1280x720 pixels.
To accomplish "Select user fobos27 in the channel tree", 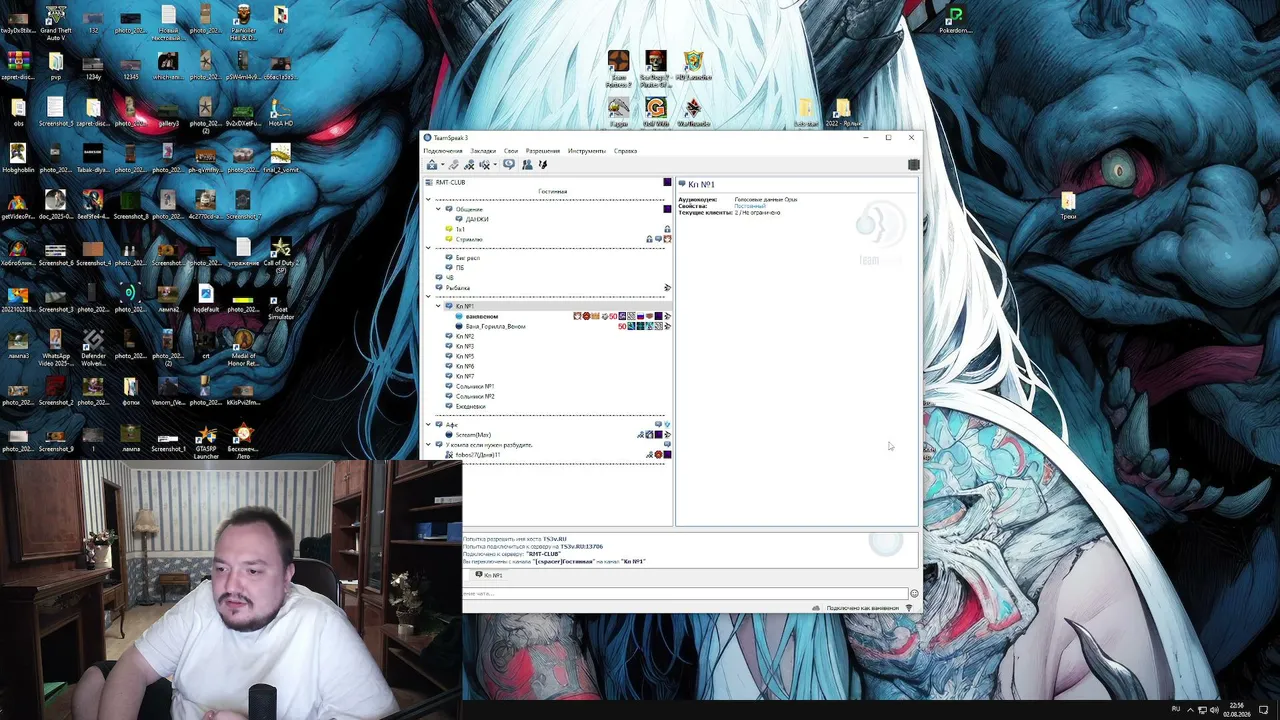I will coord(477,455).
